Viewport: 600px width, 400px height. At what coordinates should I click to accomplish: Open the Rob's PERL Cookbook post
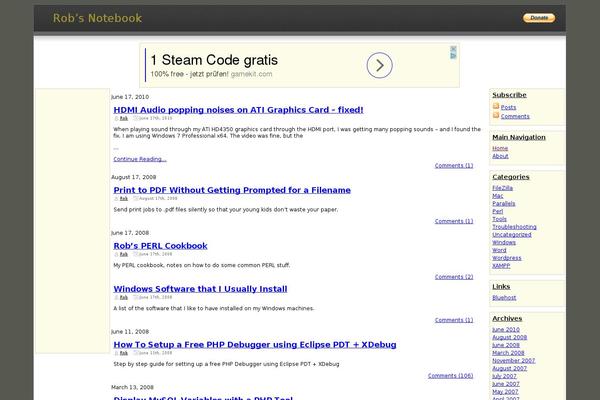[160, 246]
